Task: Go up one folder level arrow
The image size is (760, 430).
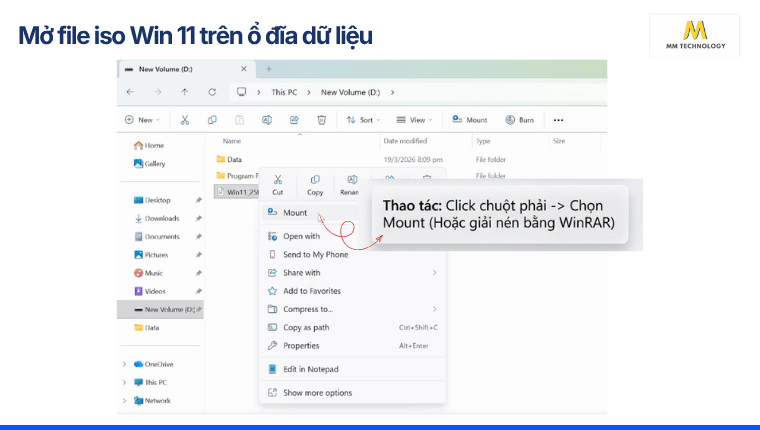Action: click(185, 92)
